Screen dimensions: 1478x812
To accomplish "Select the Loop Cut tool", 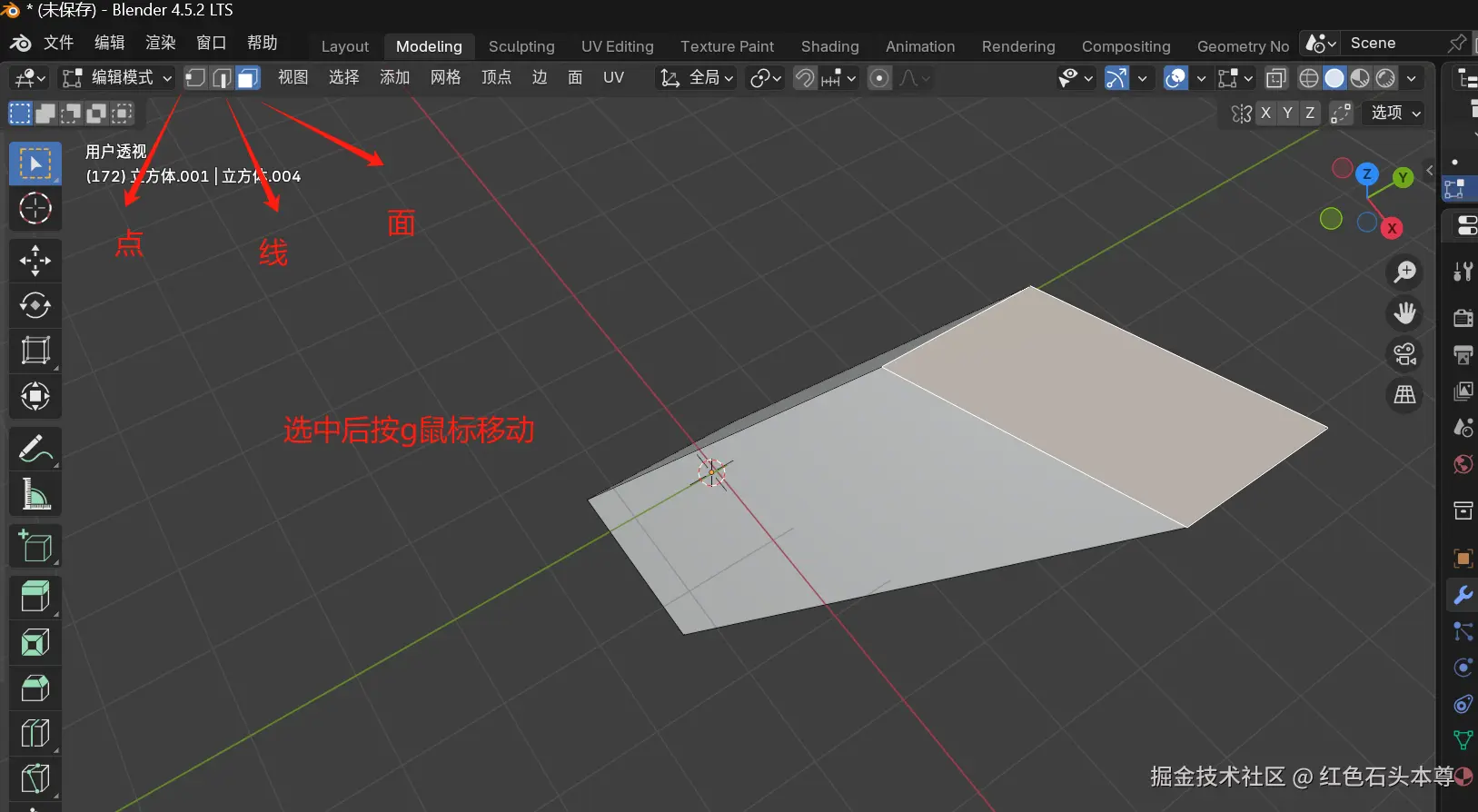I will 35,733.
